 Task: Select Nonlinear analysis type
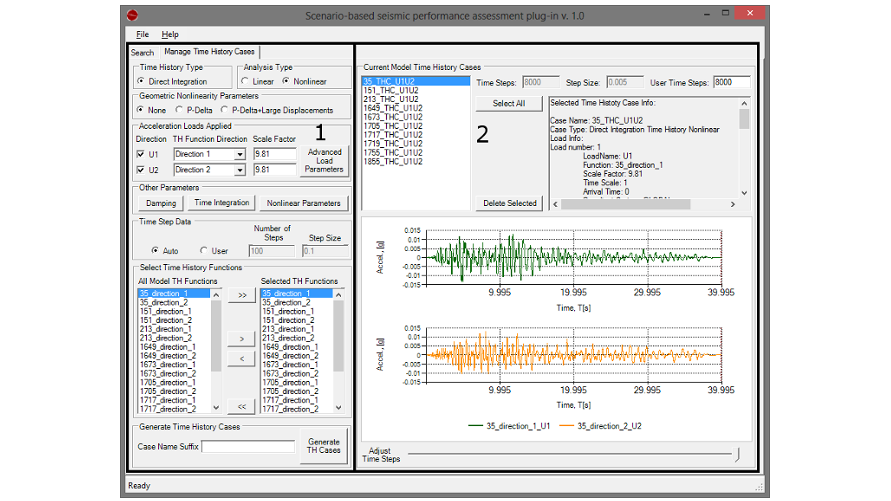pyautogui.click(x=304, y=81)
